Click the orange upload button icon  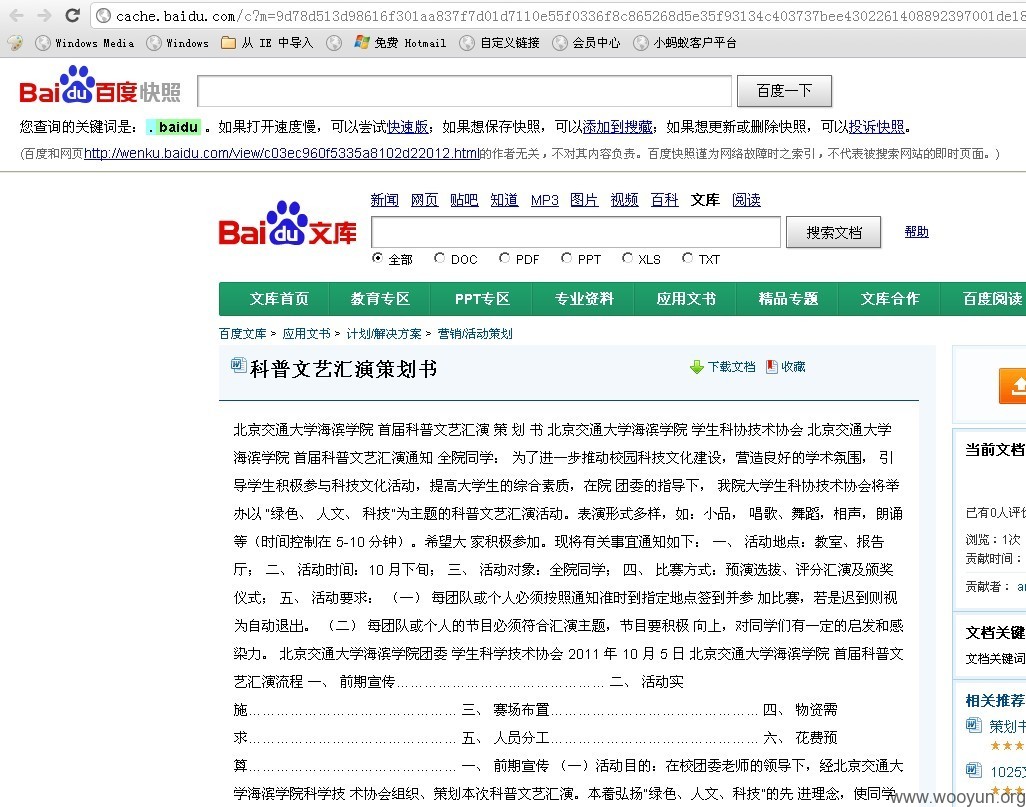coord(1012,386)
